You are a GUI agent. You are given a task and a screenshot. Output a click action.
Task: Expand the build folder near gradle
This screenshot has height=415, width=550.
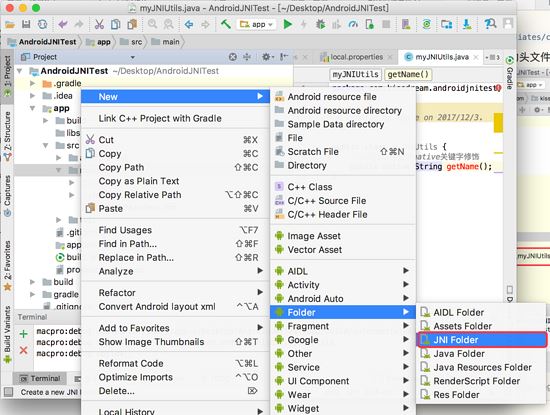point(33,282)
